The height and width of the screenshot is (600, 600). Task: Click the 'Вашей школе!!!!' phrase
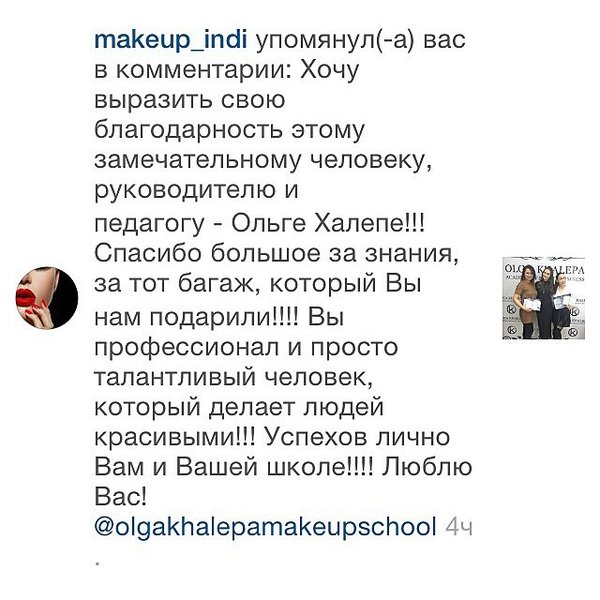[274, 467]
